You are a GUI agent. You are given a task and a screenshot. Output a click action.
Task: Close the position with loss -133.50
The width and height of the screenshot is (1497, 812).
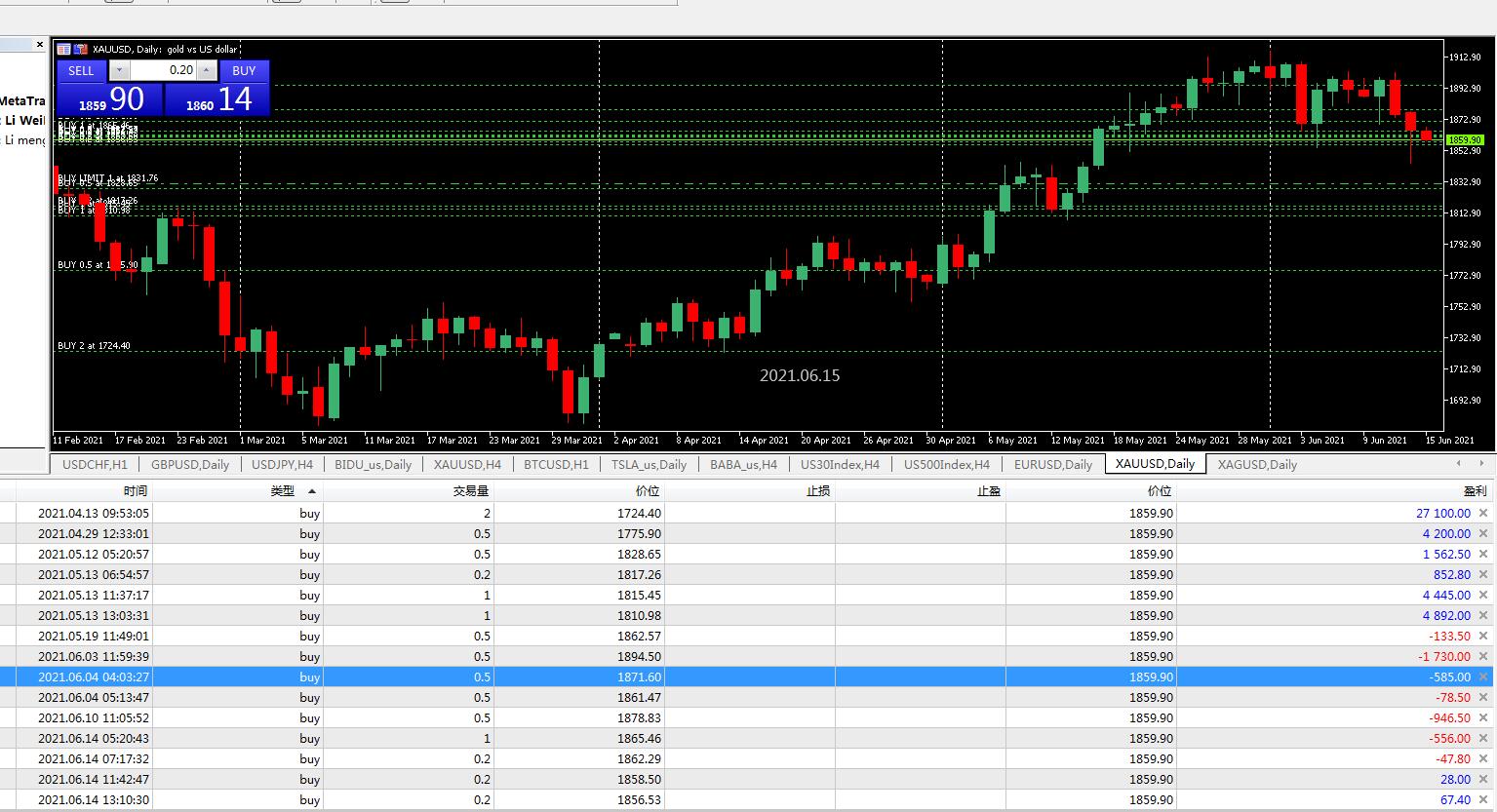pos(1483,636)
